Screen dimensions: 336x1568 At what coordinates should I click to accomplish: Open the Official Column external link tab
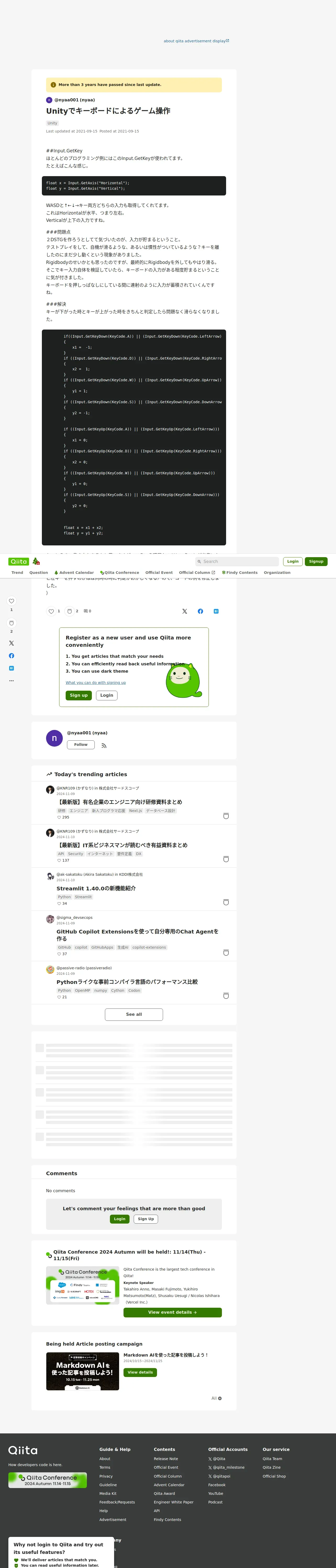[x=197, y=573]
